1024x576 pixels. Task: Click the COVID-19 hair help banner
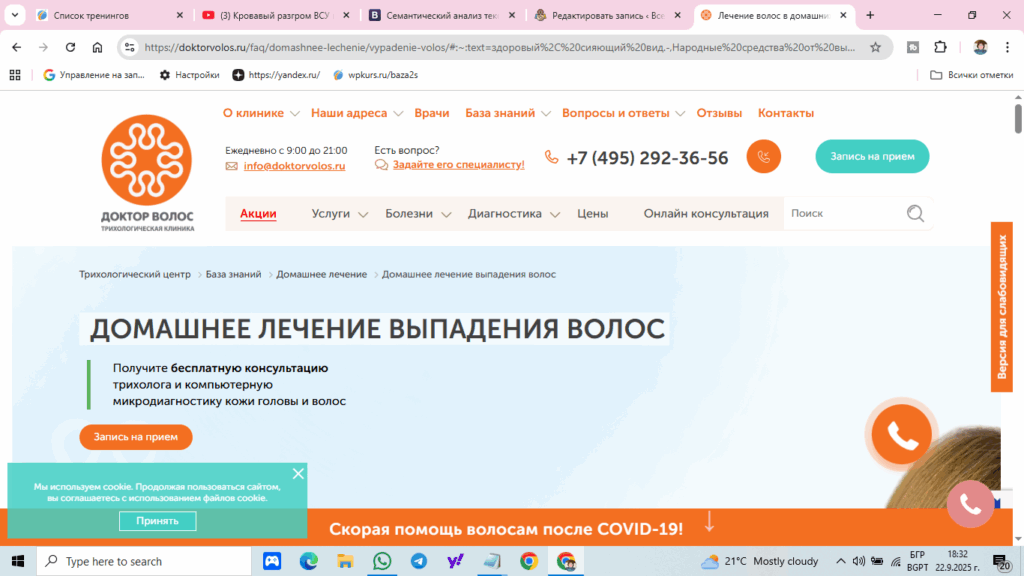point(506,528)
